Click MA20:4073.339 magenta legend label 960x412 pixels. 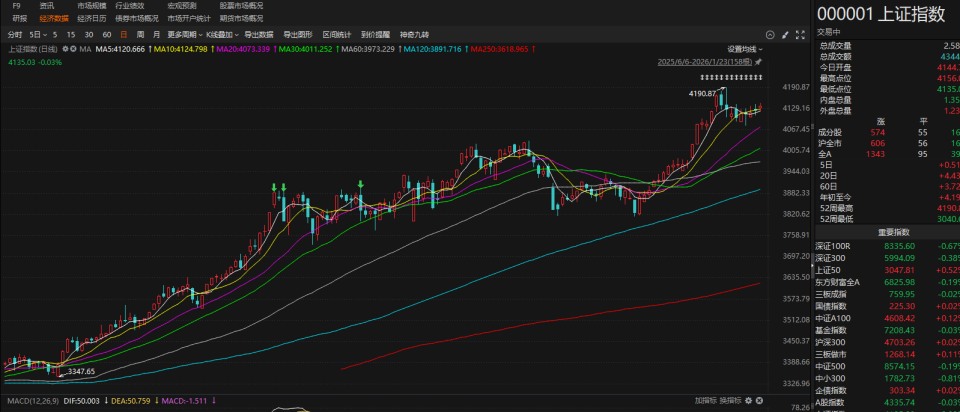point(243,49)
